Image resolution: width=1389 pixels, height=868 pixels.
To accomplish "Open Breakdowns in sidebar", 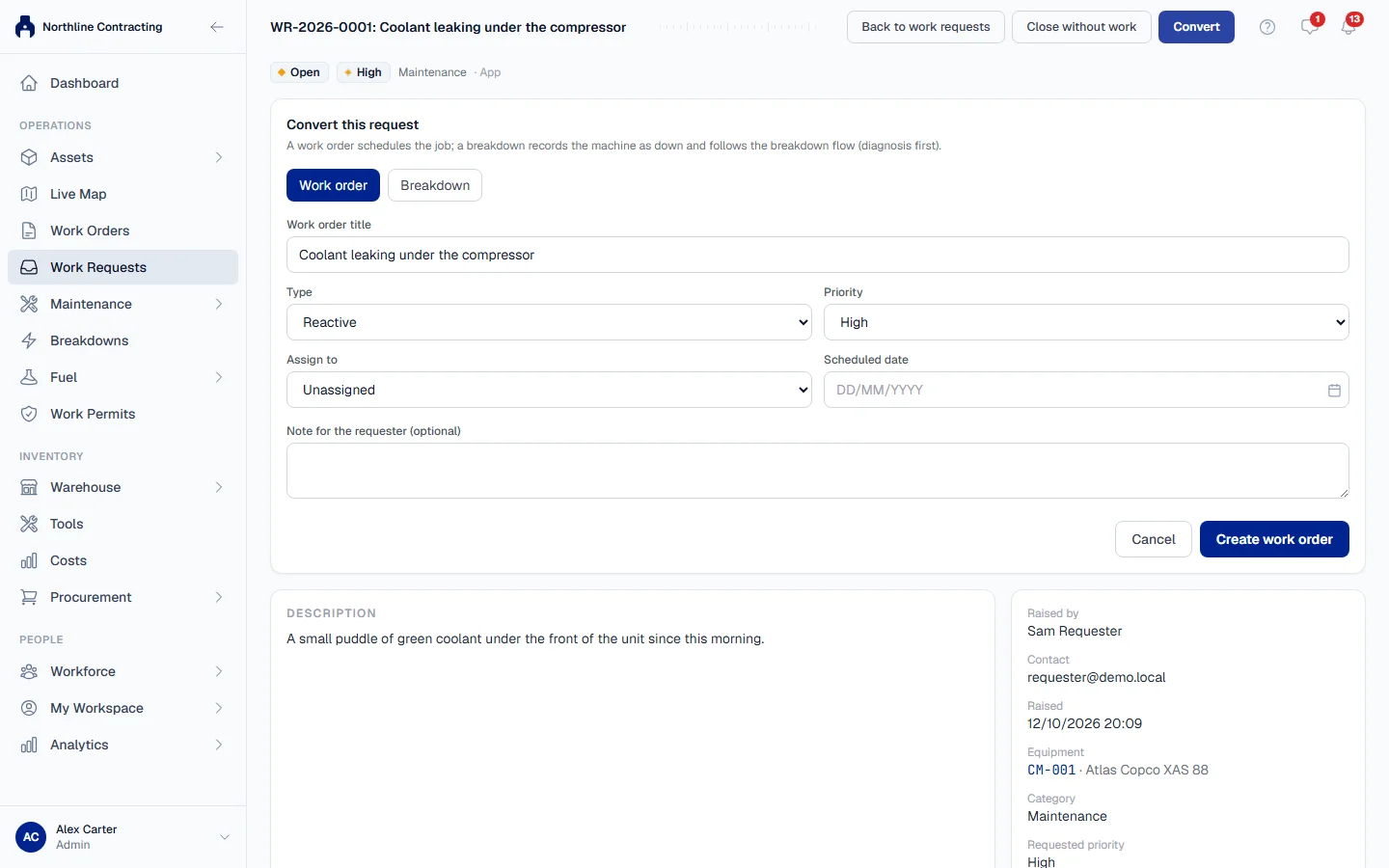I will click(x=123, y=340).
